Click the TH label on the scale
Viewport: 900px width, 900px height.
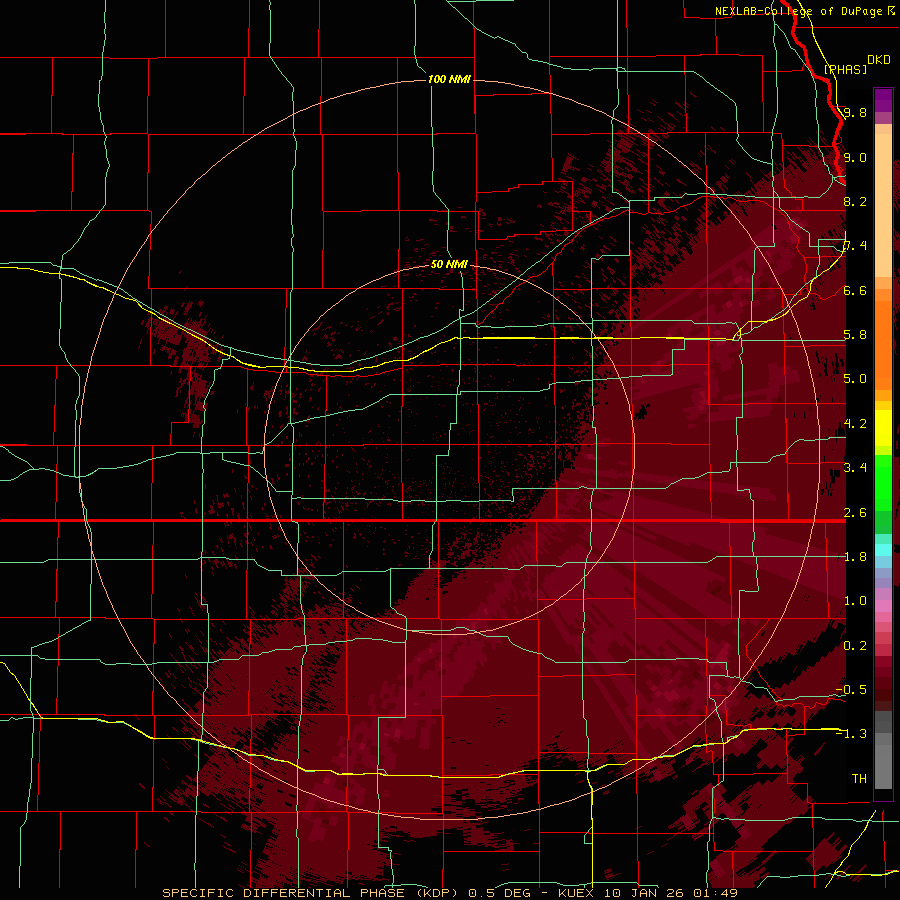pyautogui.click(x=859, y=779)
